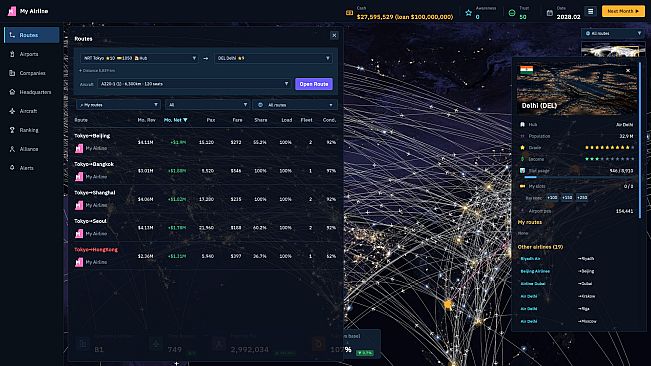Sort table by Mo. Net column
651x366 pixels.
pyautogui.click(x=175, y=120)
